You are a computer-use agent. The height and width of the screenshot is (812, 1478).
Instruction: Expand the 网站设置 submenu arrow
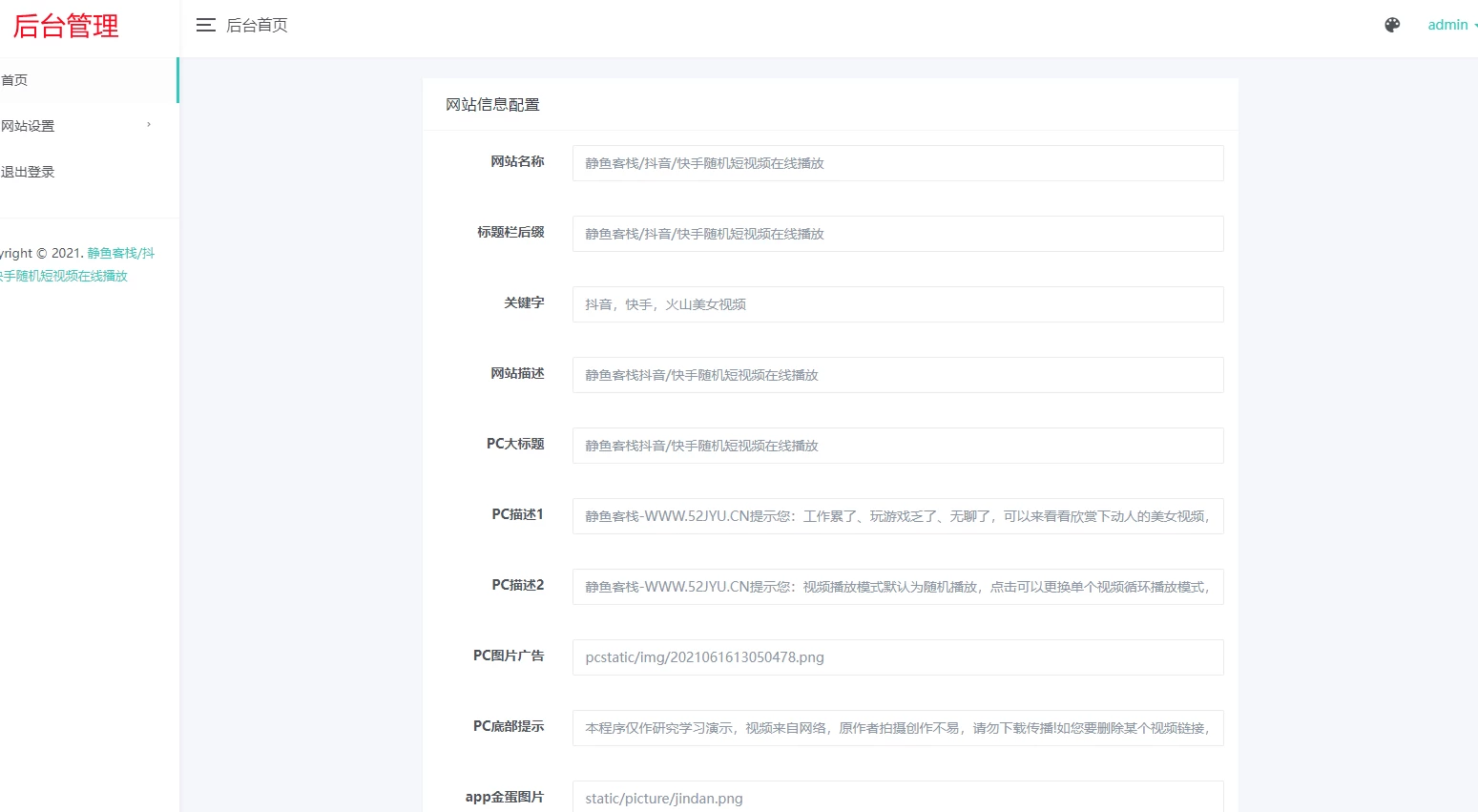149,125
